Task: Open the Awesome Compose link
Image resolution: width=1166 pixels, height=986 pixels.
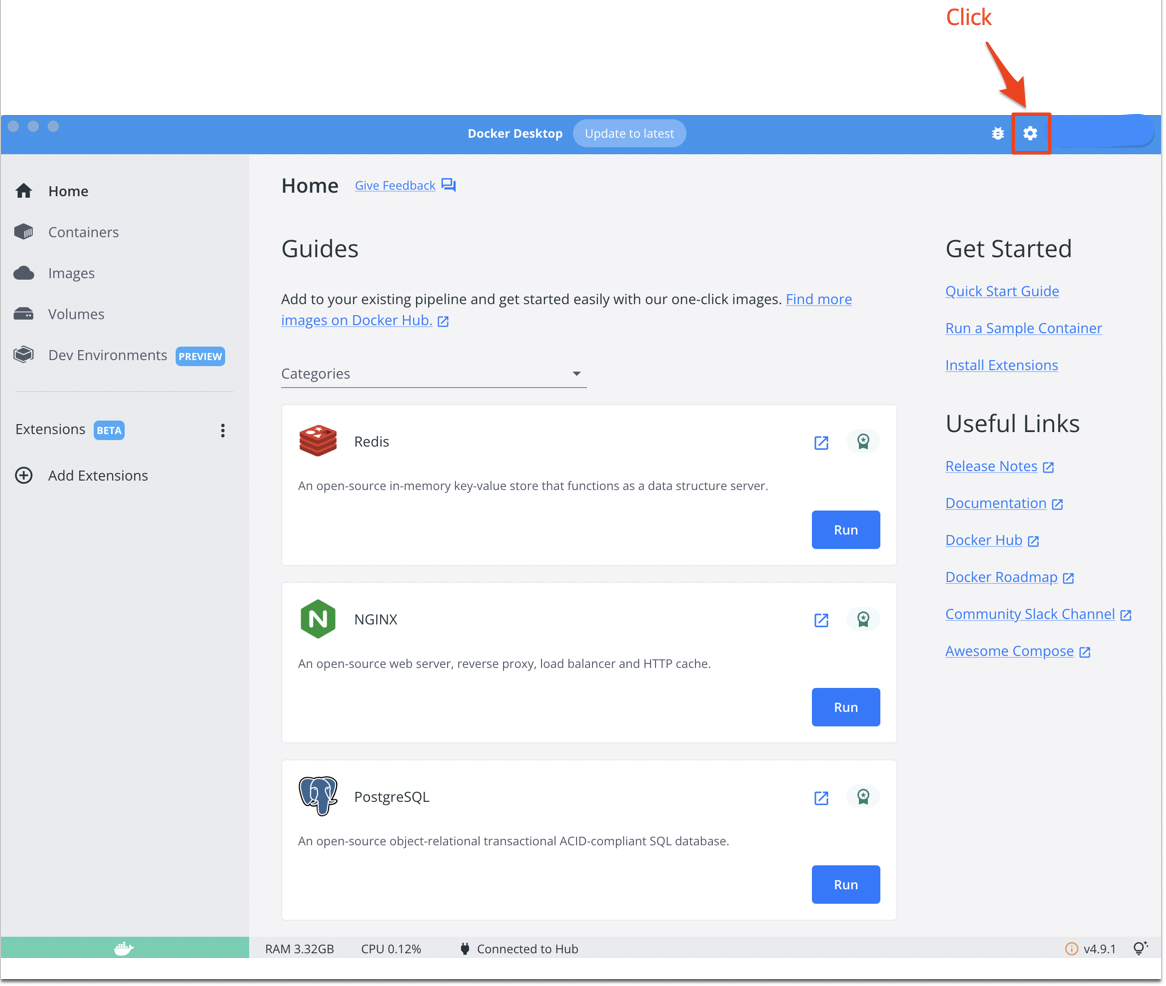Action: 1011,652
